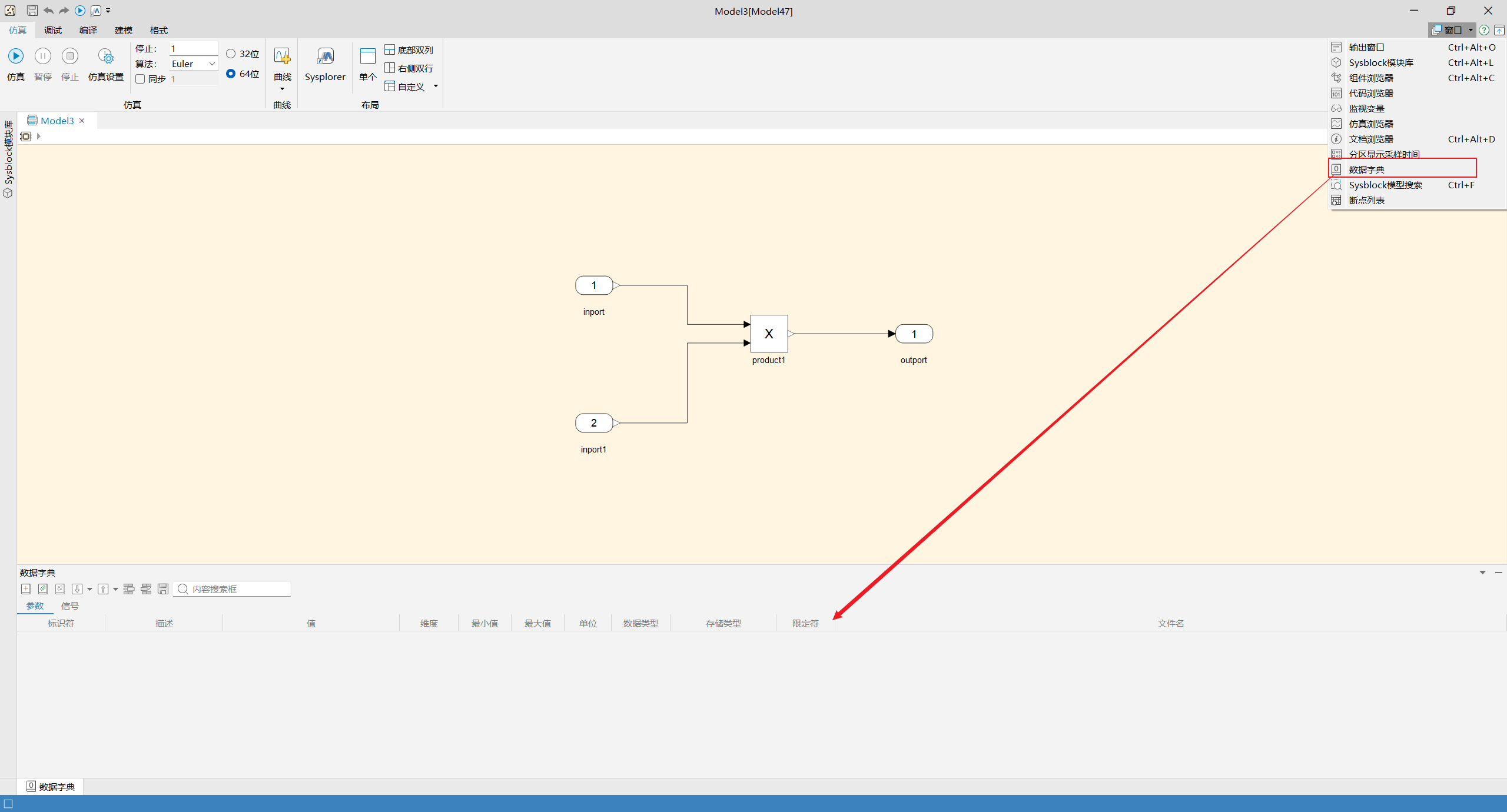Expand the quick access toolbar customize arrow
The width and height of the screenshot is (1507, 812).
click(108, 11)
